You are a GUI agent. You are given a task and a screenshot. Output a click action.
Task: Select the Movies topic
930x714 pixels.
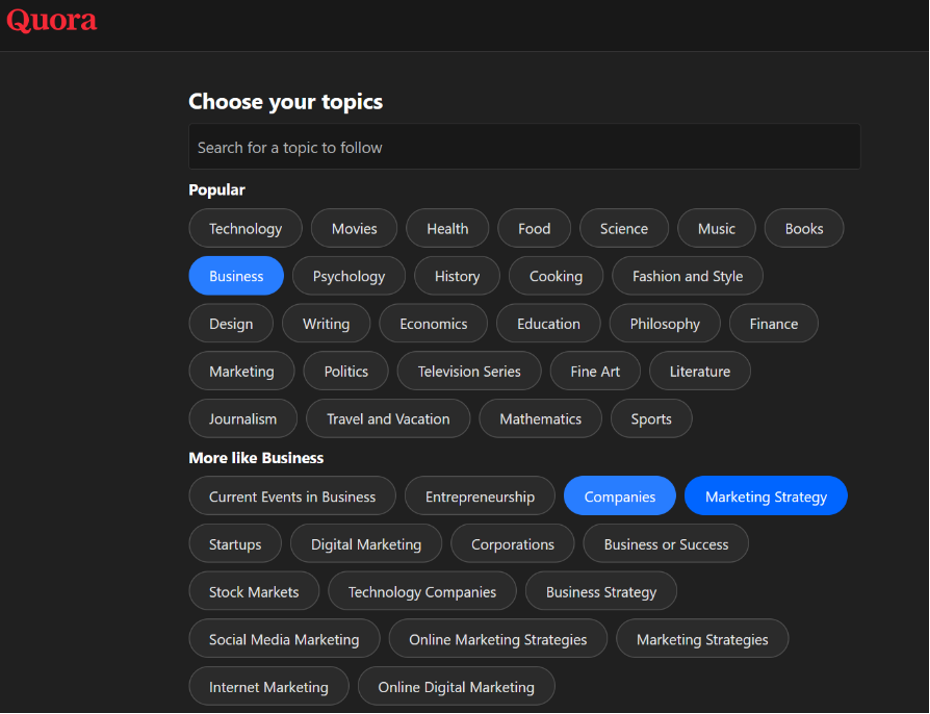[x=354, y=228]
